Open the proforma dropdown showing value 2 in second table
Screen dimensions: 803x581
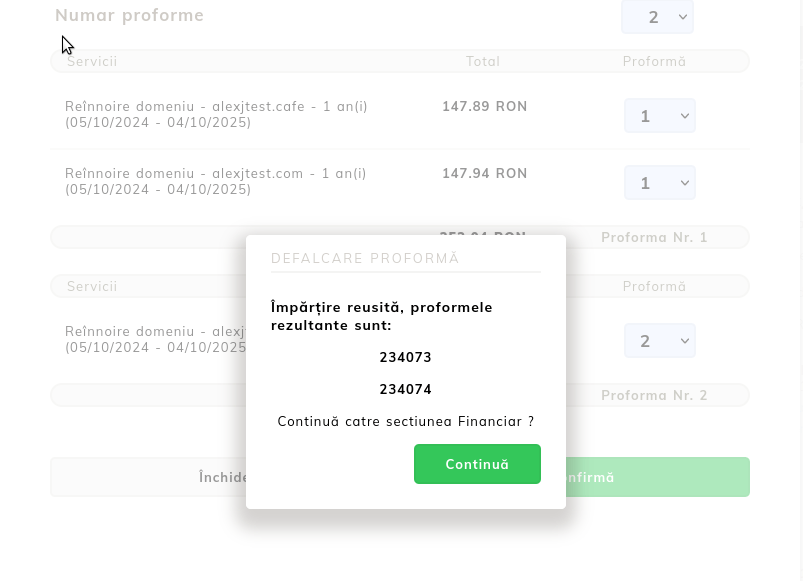pos(659,341)
